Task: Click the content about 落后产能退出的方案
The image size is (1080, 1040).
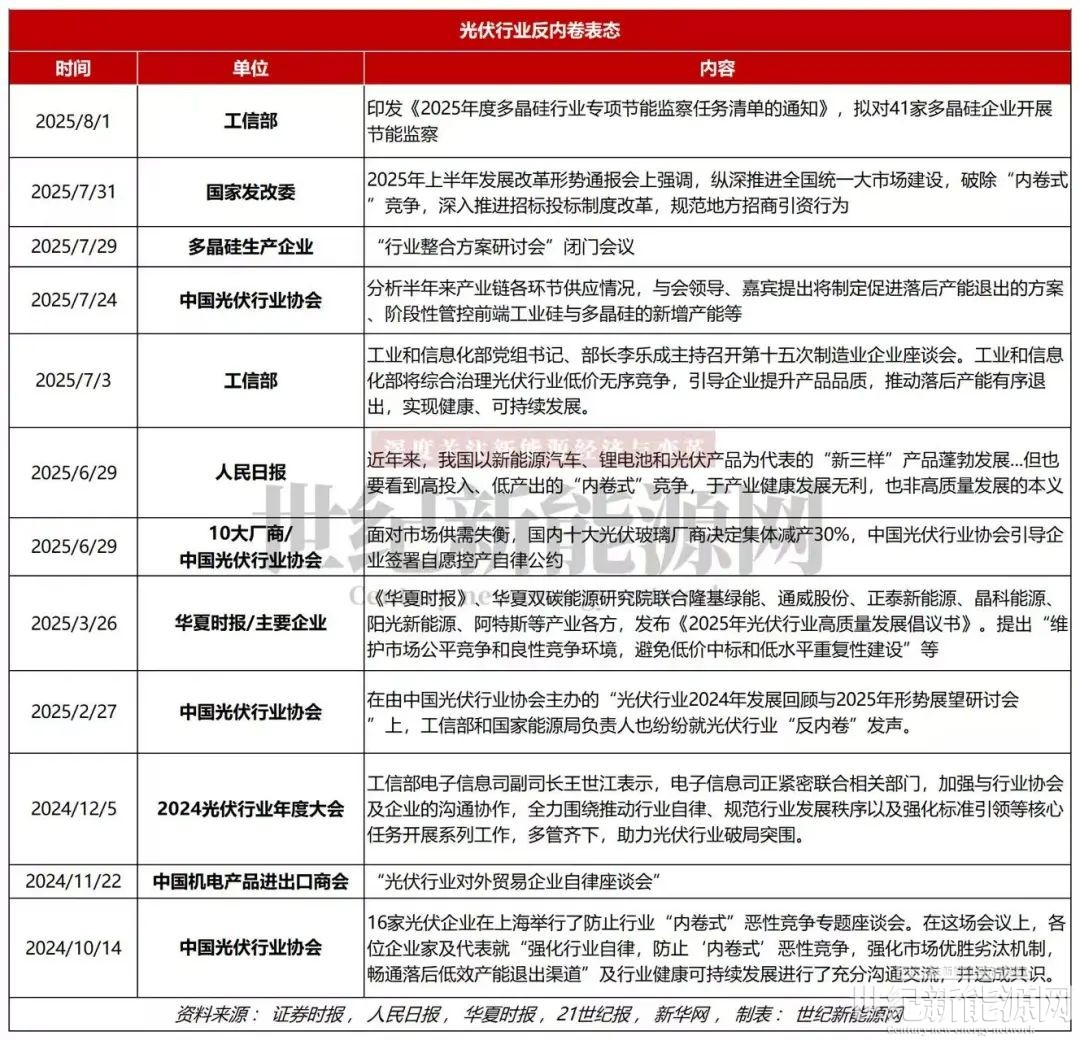Action: pos(715,300)
